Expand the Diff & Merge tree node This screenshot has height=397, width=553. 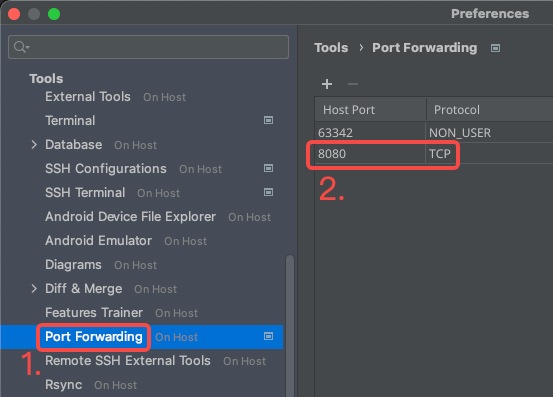[34, 288]
